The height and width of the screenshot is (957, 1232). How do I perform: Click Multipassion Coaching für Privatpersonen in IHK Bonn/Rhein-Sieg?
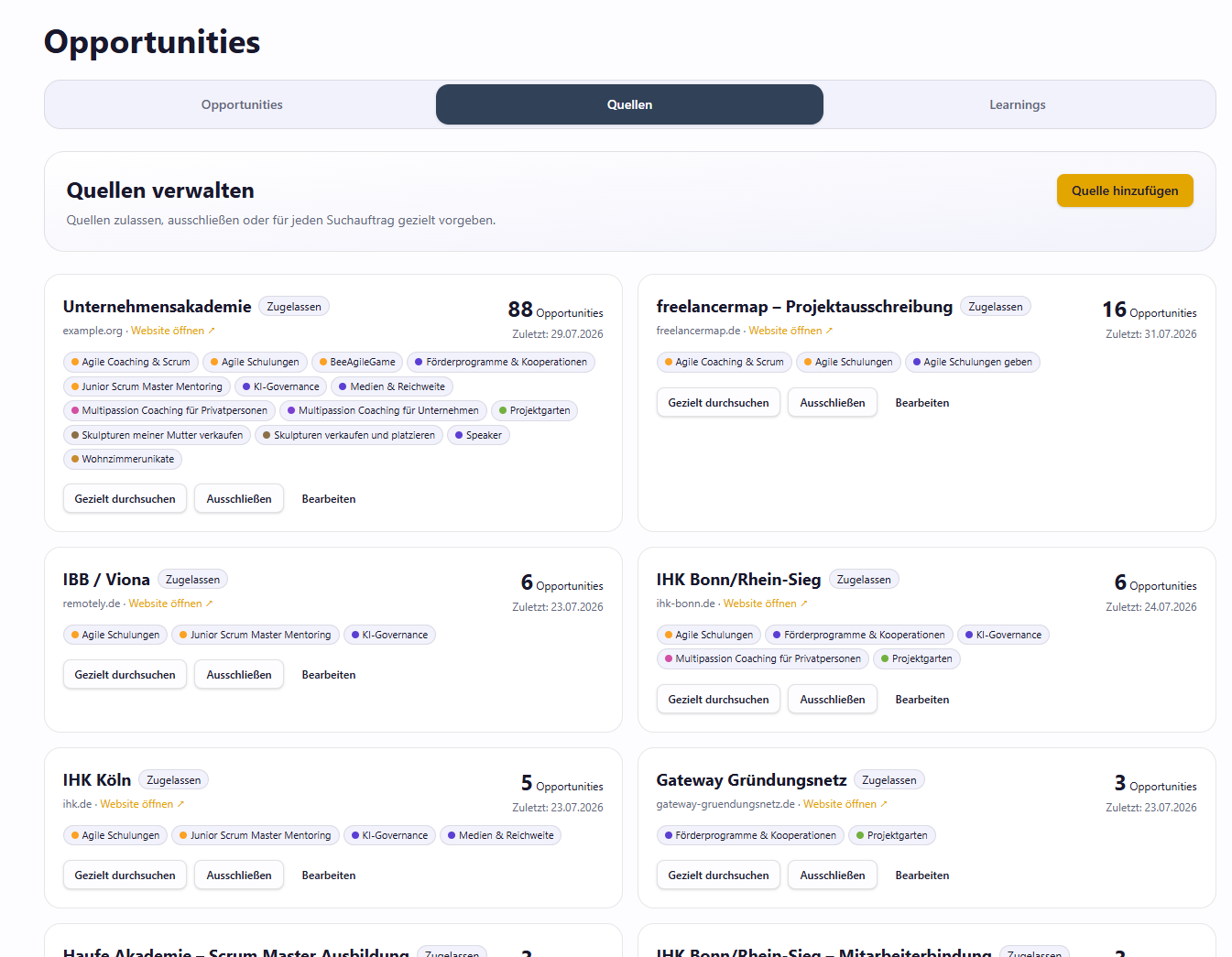pyautogui.click(x=763, y=658)
